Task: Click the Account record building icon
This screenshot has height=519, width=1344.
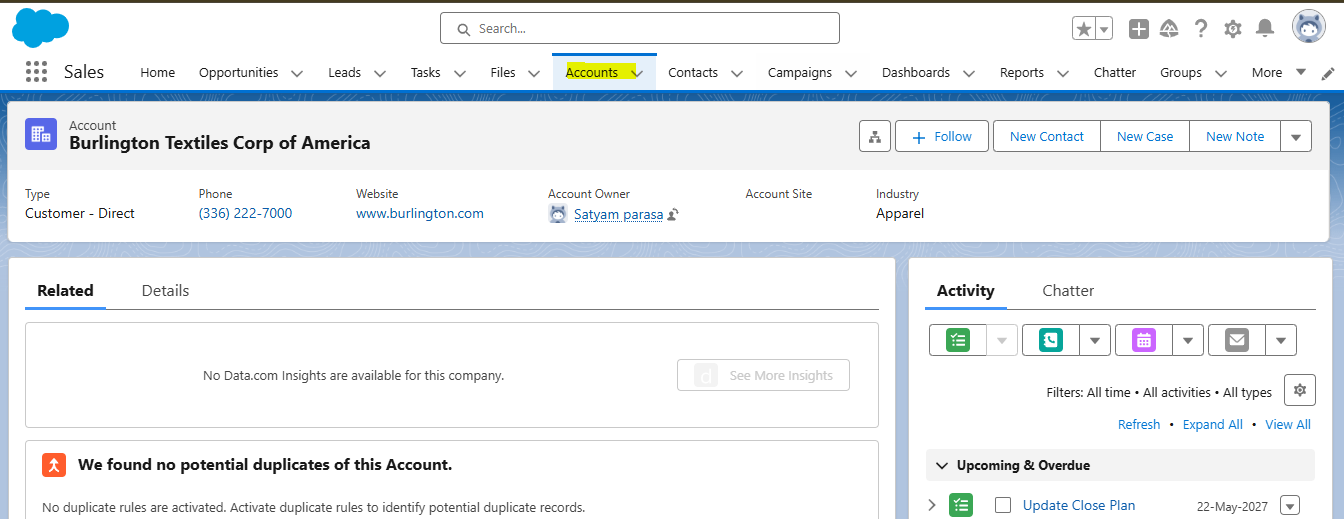Action: [41, 134]
